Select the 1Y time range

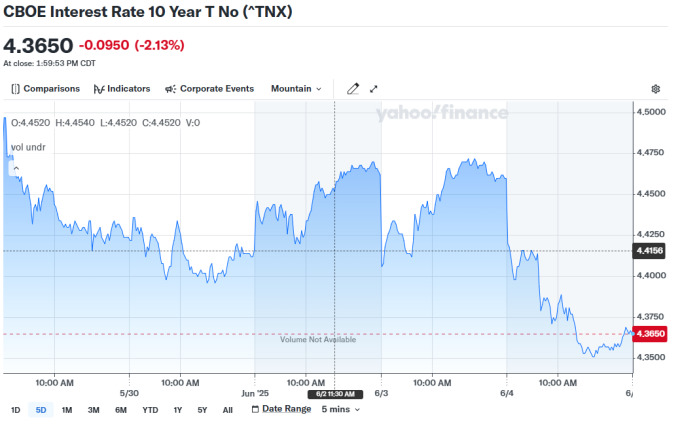[x=178, y=409]
